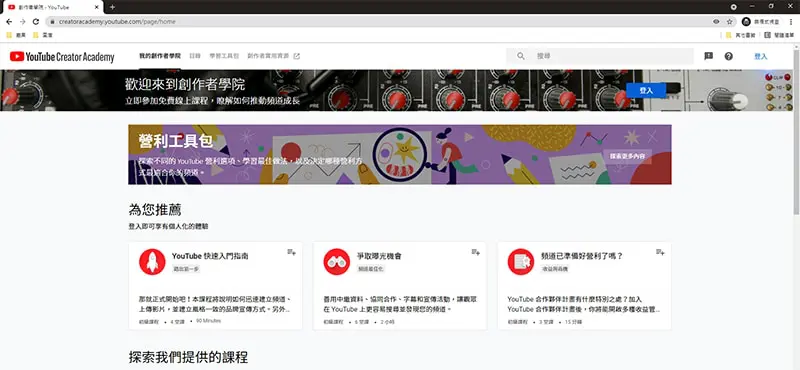Click the tag under 頻道已準備好營利了嗎 title
This screenshot has height=370, width=800.
(555, 268)
